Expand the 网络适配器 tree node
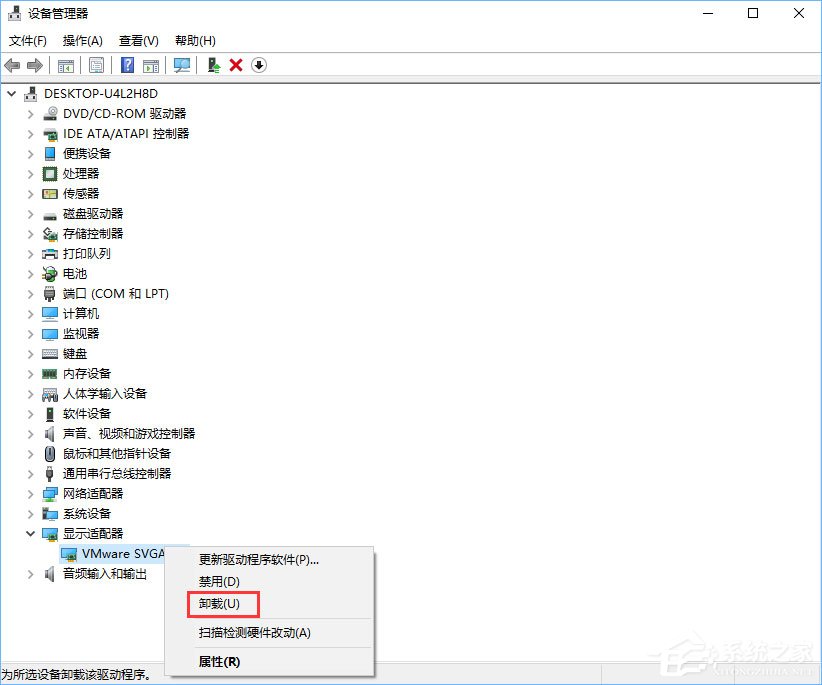The image size is (822, 685). pos(30,493)
